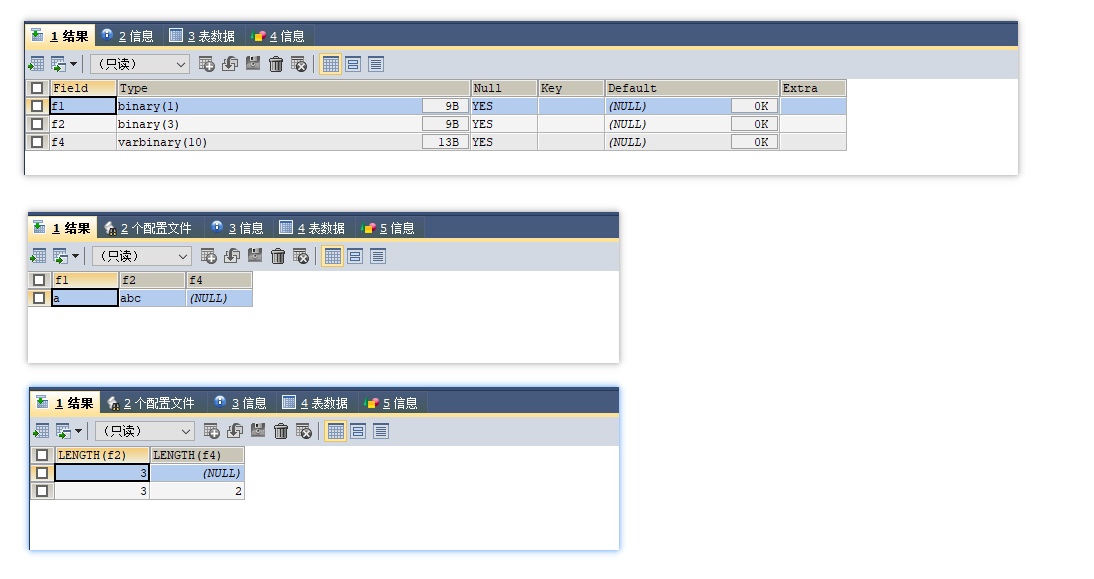1094x579 pixels.
Task: Click save changes icon in top Field/Type panel
Action: point(253,64)
